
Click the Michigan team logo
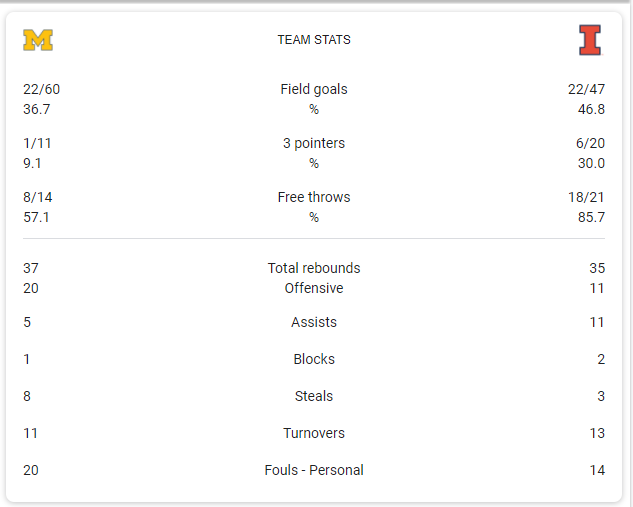pos(38,40)
